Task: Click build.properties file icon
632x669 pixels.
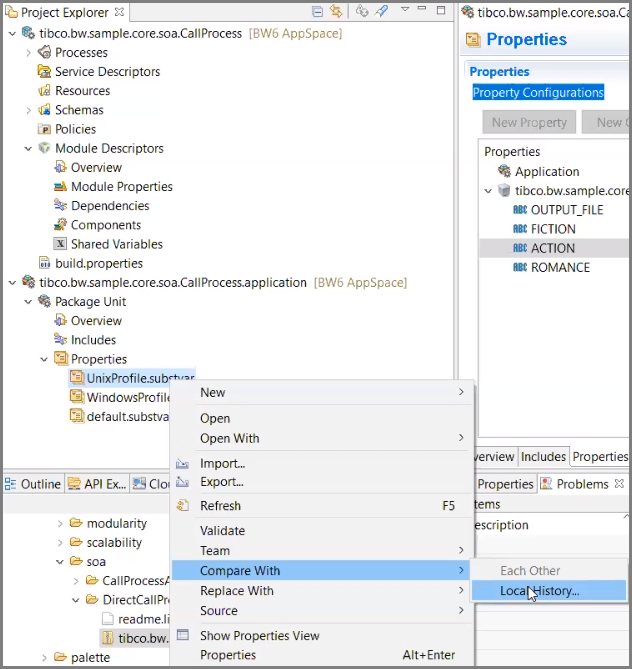Action: [44, 263]
